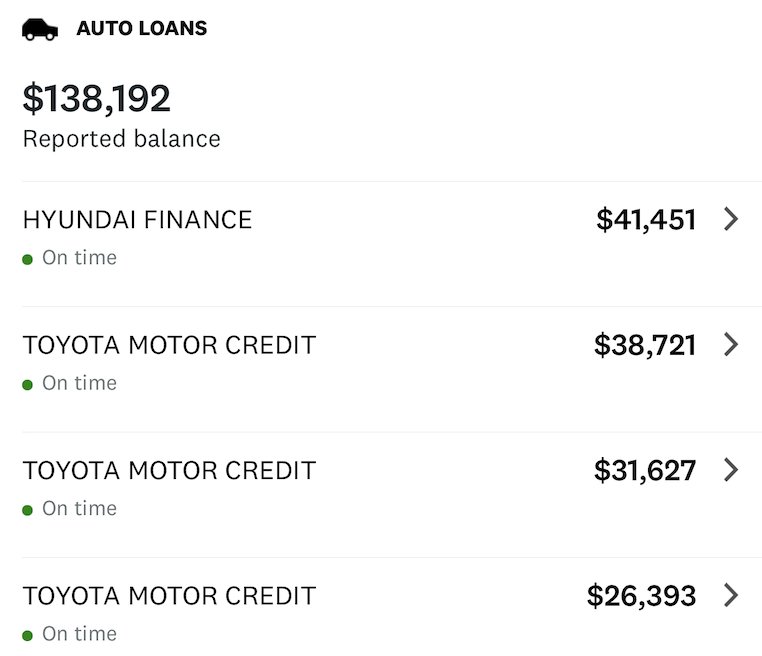Select the Toyota Motor Credit $31,627 loan name
This screenshot has height=656, width=762.
(x=170, y=470)
